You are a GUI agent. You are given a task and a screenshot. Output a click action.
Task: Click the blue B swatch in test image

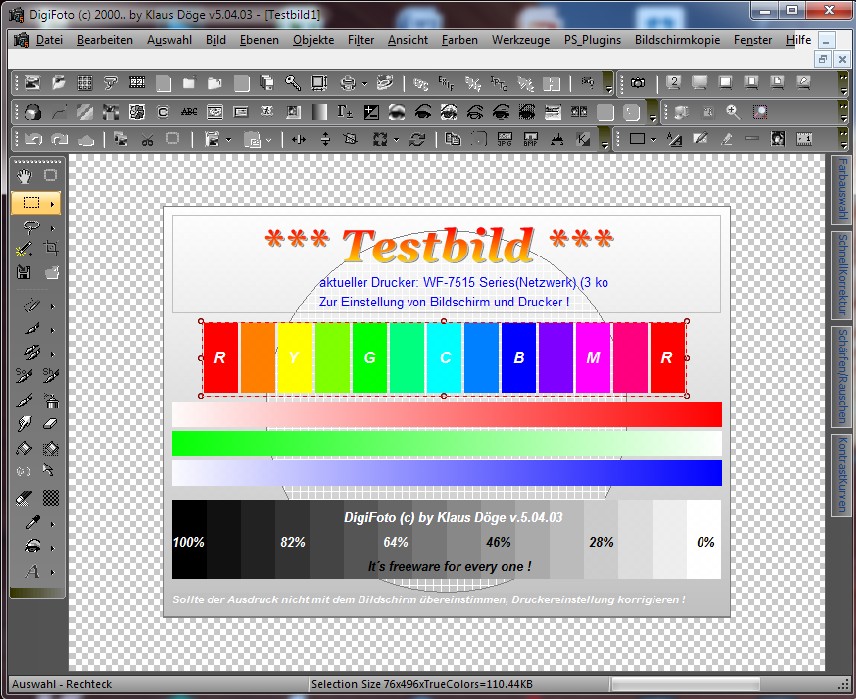[x=519, y=358]
